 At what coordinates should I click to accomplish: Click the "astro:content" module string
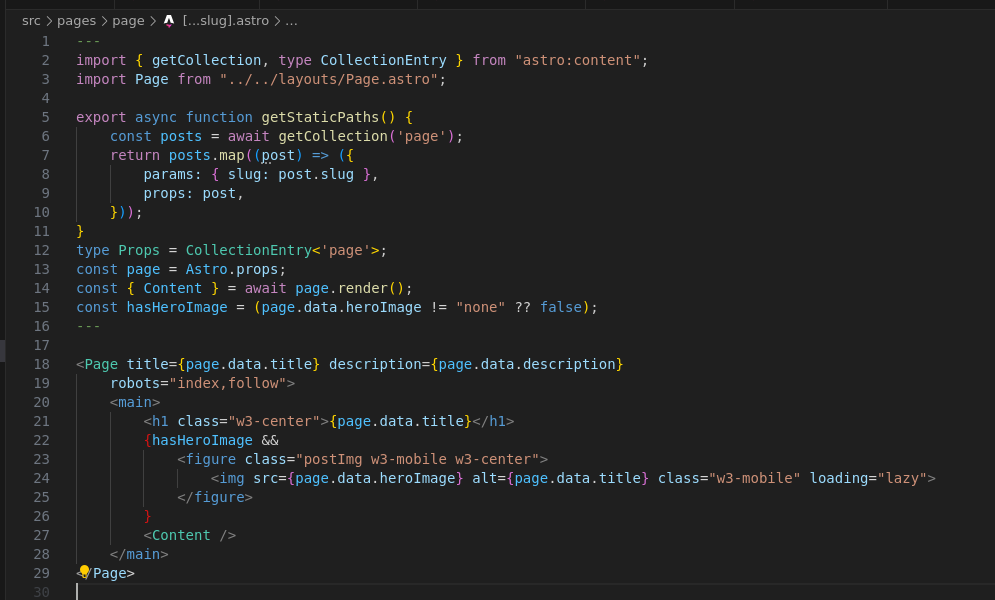pyautogui.click(x=577, y=60)
